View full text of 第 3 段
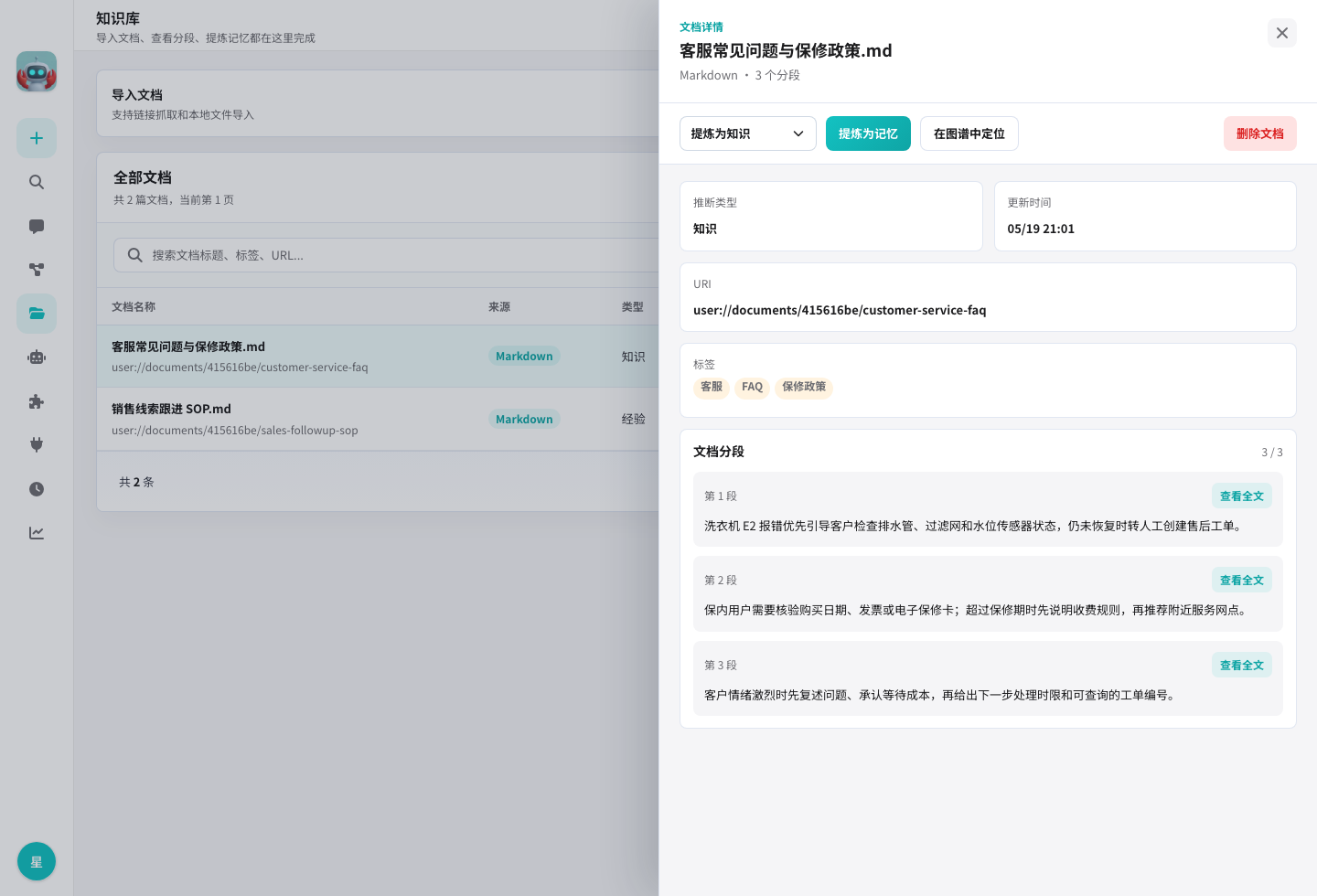This screenshot has height=896, width=1317. (x=1242, y=665)
